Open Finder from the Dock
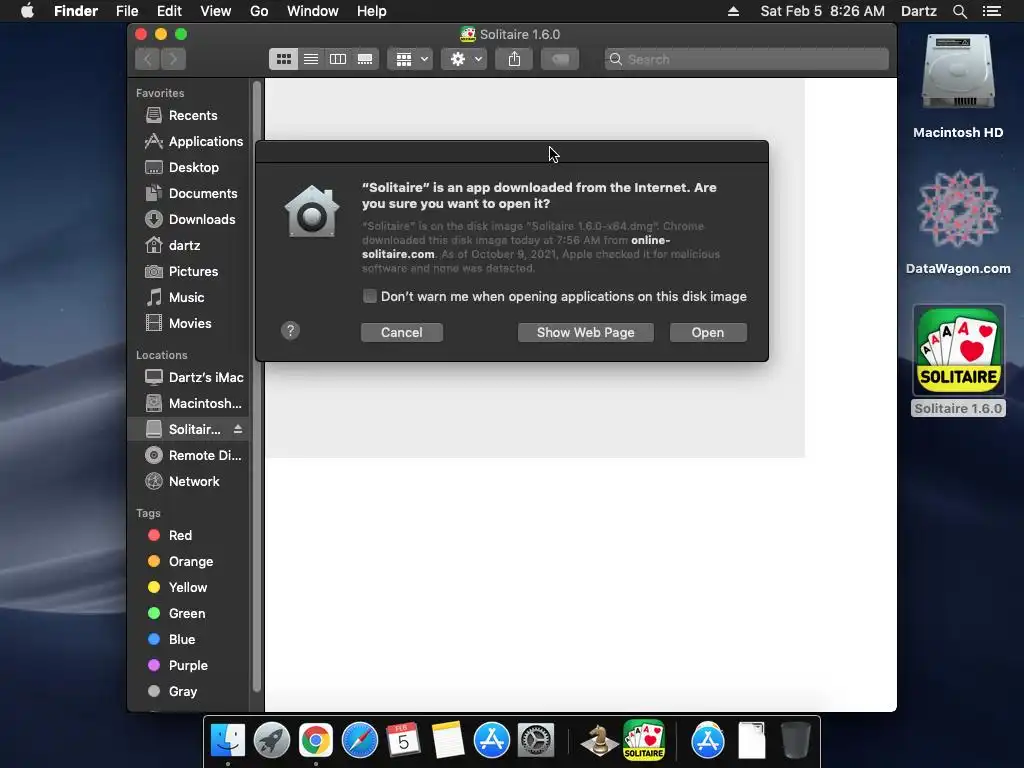The image size is (1024, 768). (x=228, y=741)
